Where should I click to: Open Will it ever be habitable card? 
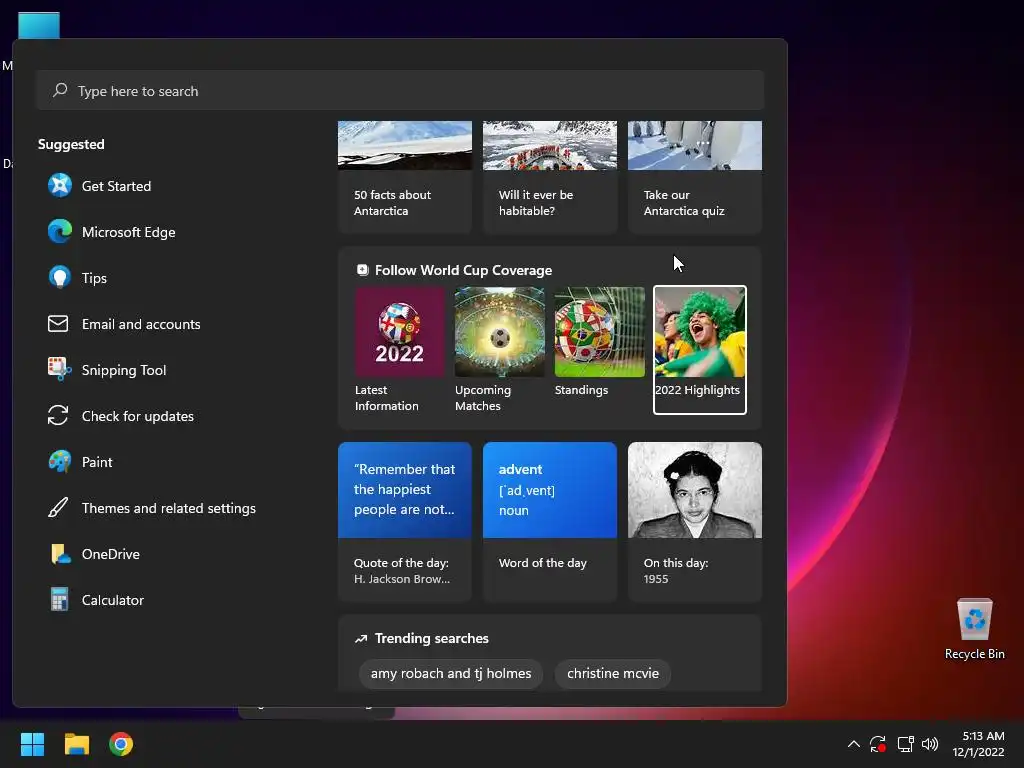coord(550,177)
